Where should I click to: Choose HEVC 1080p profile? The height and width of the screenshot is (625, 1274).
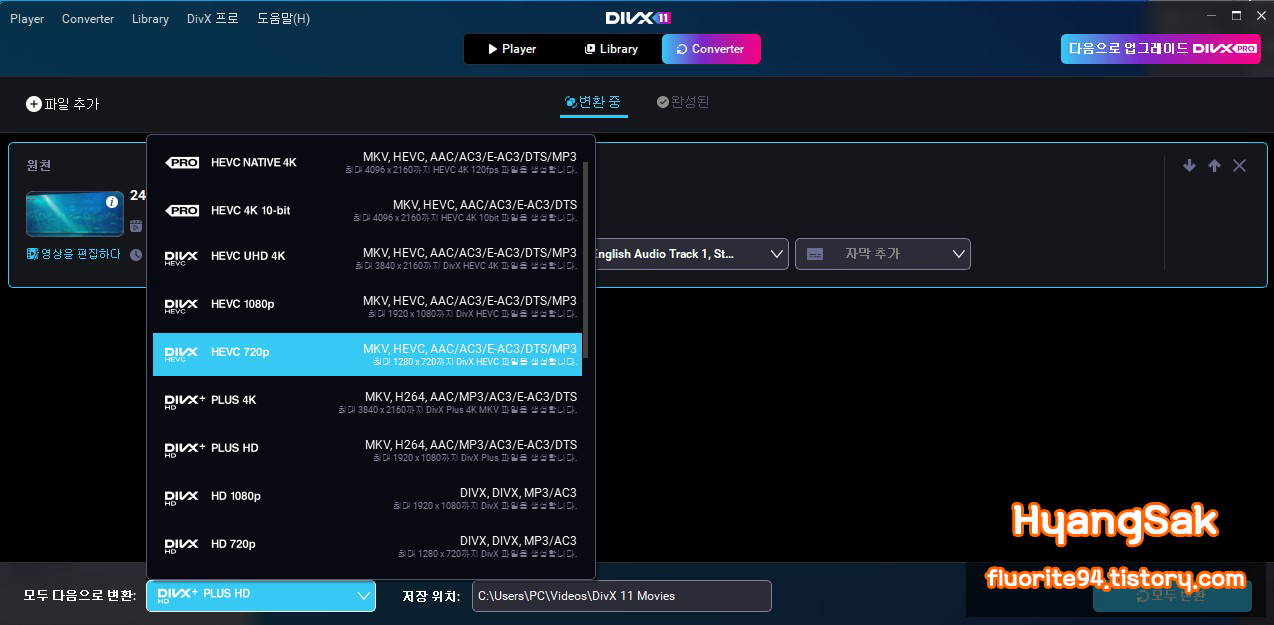pyautogui.click(x=367, y=306)
